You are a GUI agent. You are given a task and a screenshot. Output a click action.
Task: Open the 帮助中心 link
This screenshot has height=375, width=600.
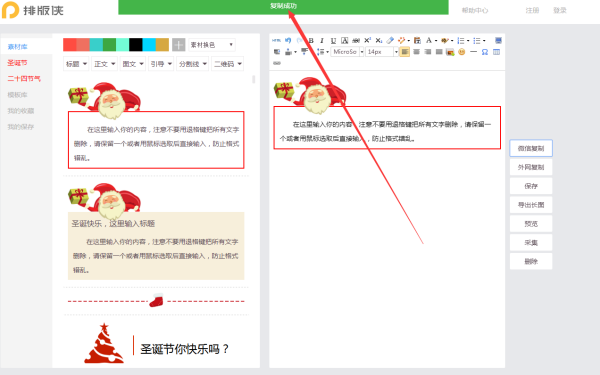click(474, 10)
